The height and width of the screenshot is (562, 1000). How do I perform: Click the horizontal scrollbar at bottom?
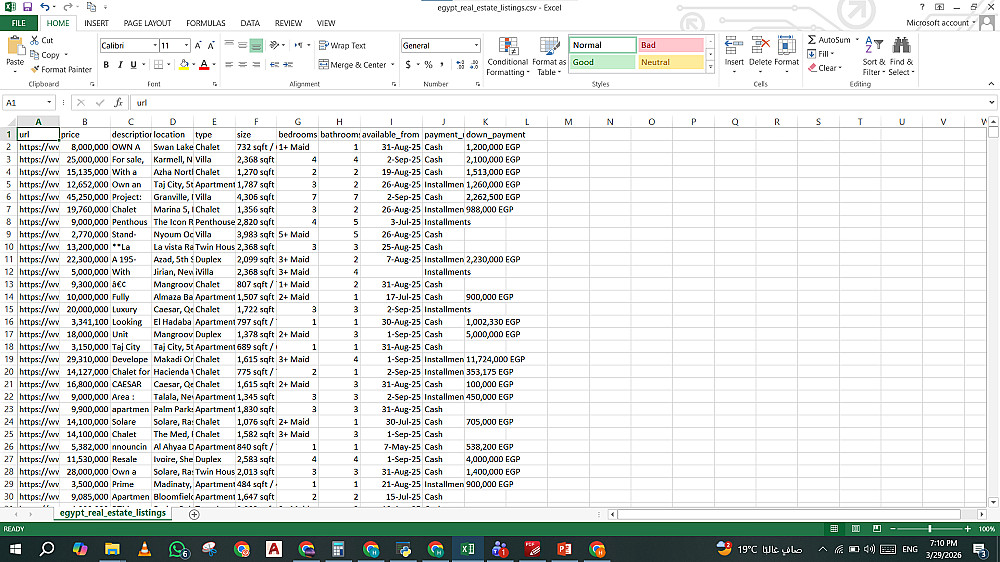point(790,514)
